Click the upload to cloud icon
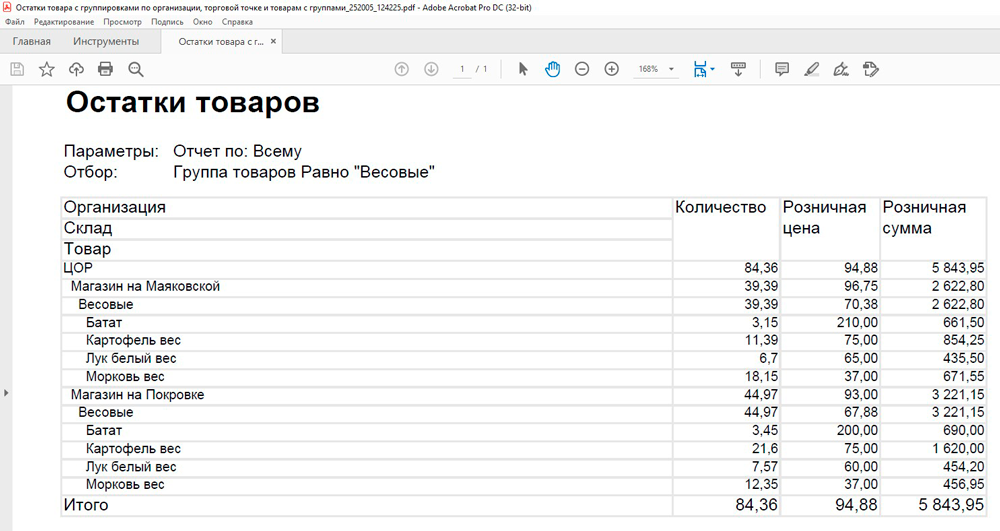This screenshot has width=1000, height=531. click(x=76, y=69)
